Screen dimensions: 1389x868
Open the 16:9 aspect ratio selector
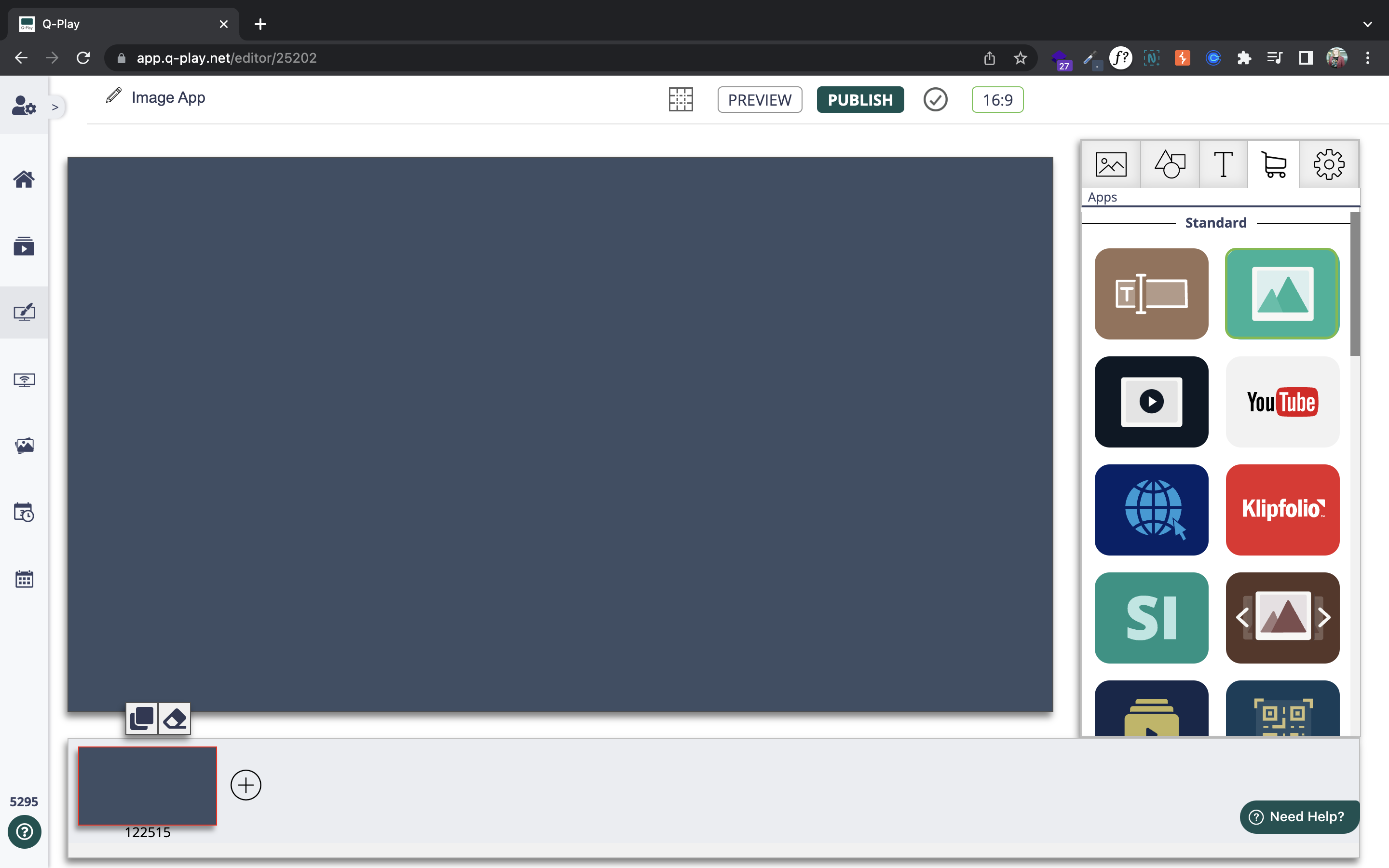997,99
